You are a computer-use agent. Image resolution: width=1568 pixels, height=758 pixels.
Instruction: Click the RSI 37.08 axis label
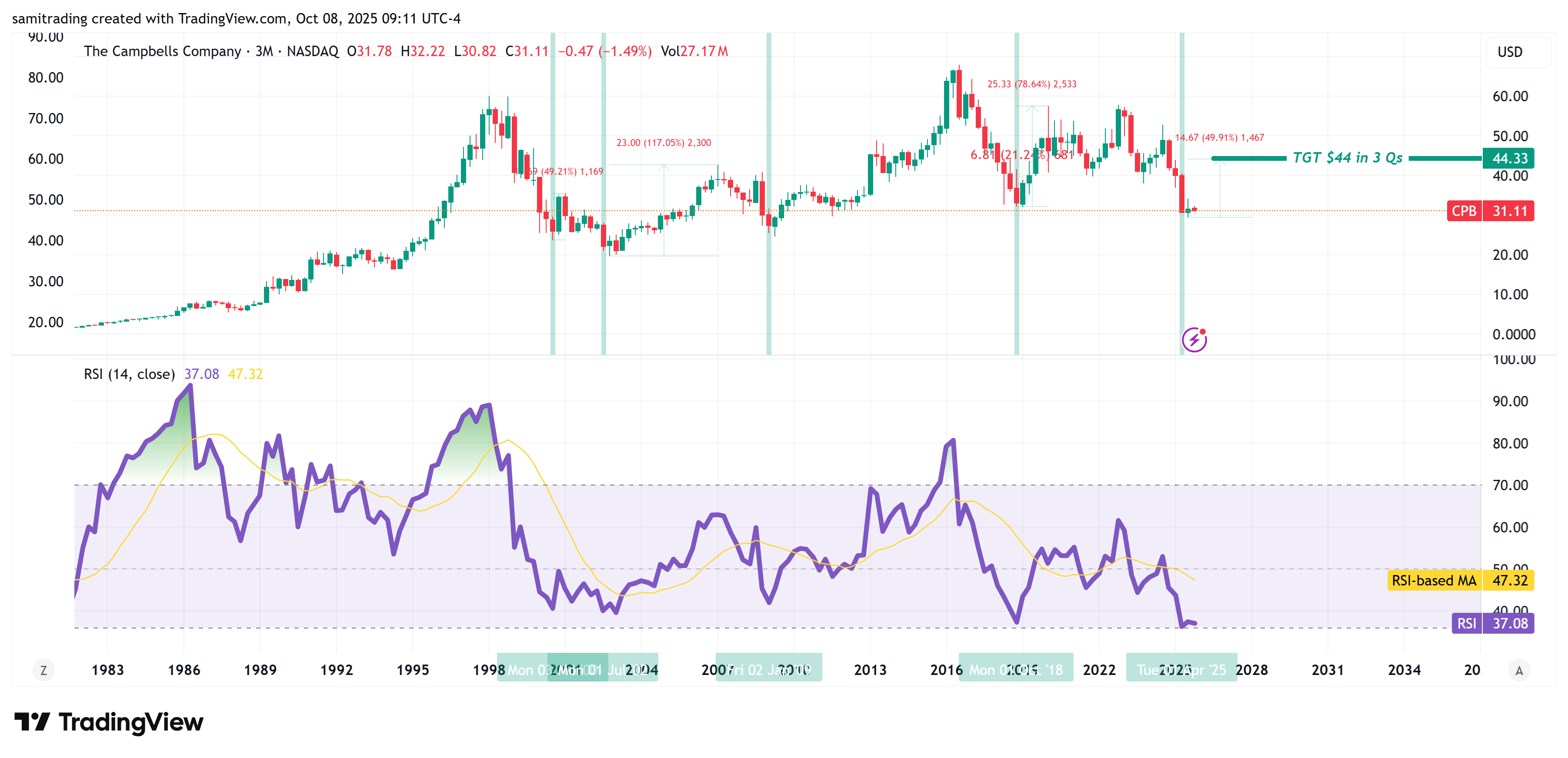(1493, 624)
